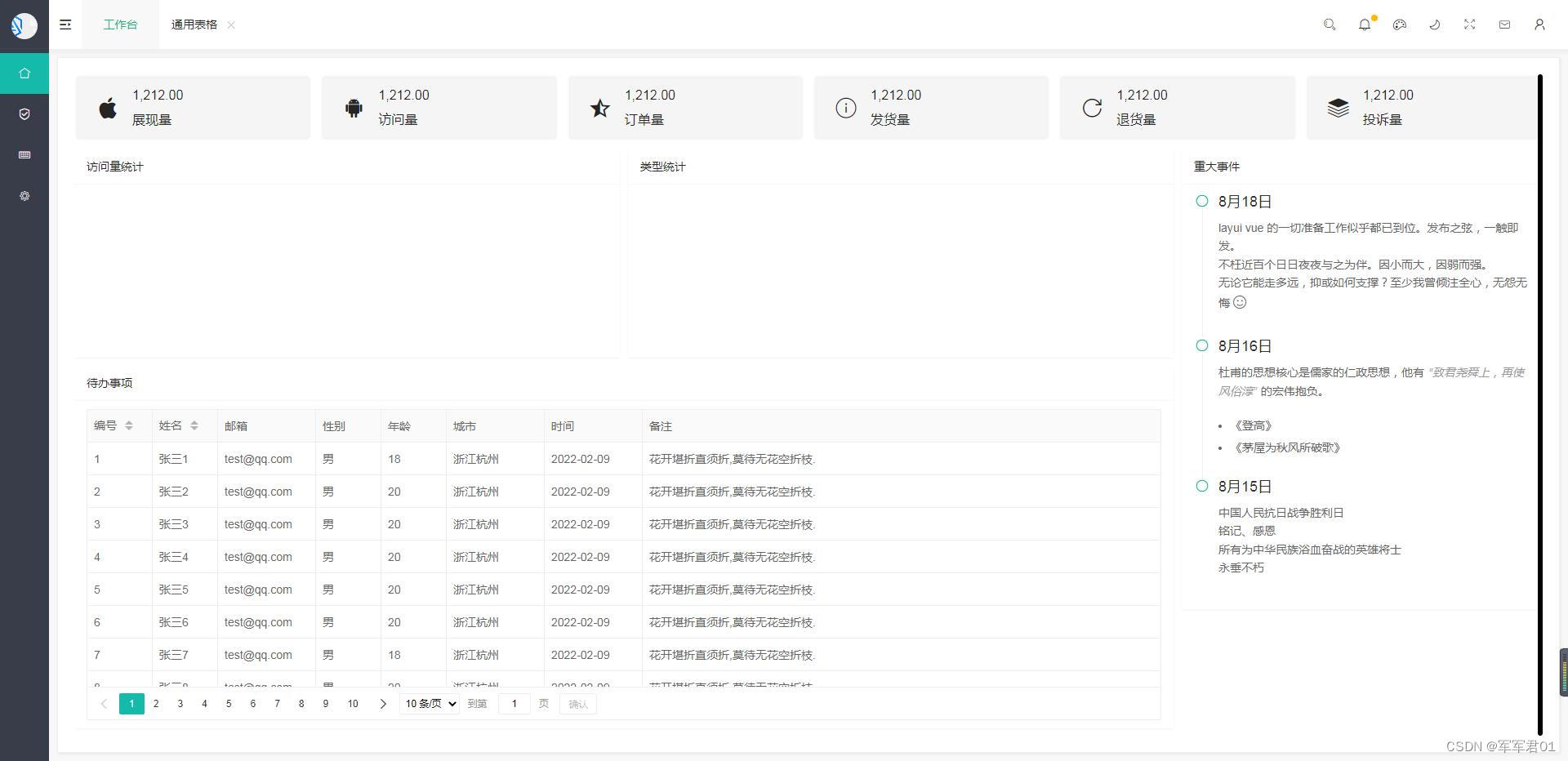This screenshot has height=761, width=1568.
Task: Select page 7 in pagination
Action: pyautogui.click(x=277, y=704)
